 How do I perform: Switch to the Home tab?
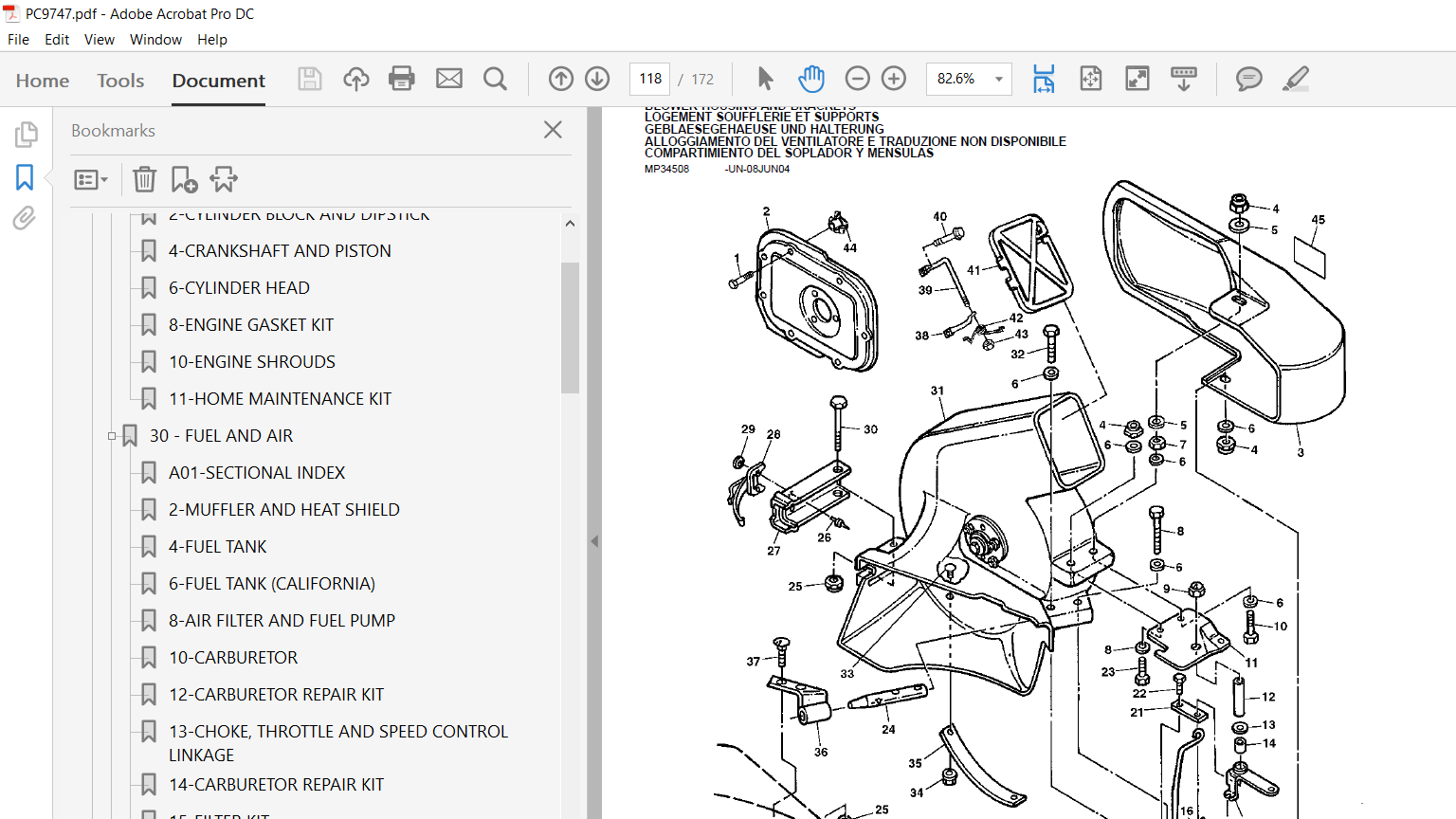click(x=43, y=81)
